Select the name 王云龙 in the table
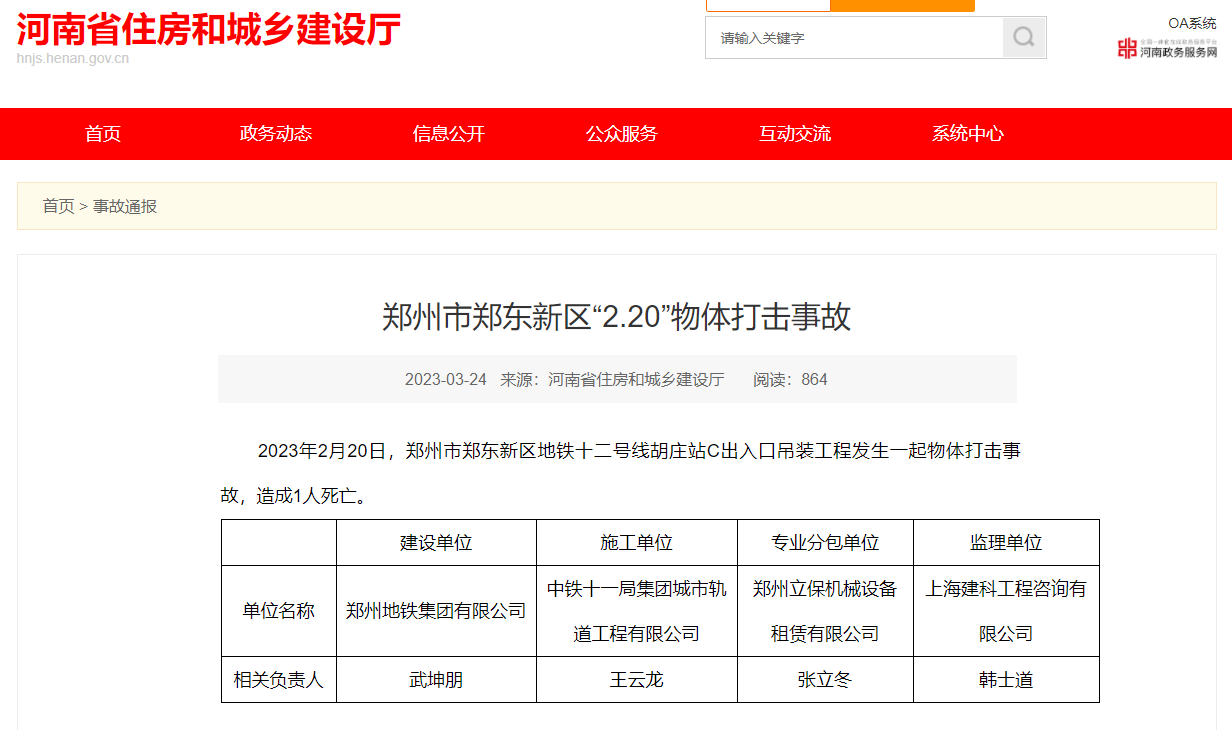The height and width of the screenshot is (730, 1232). coord(637,680)
